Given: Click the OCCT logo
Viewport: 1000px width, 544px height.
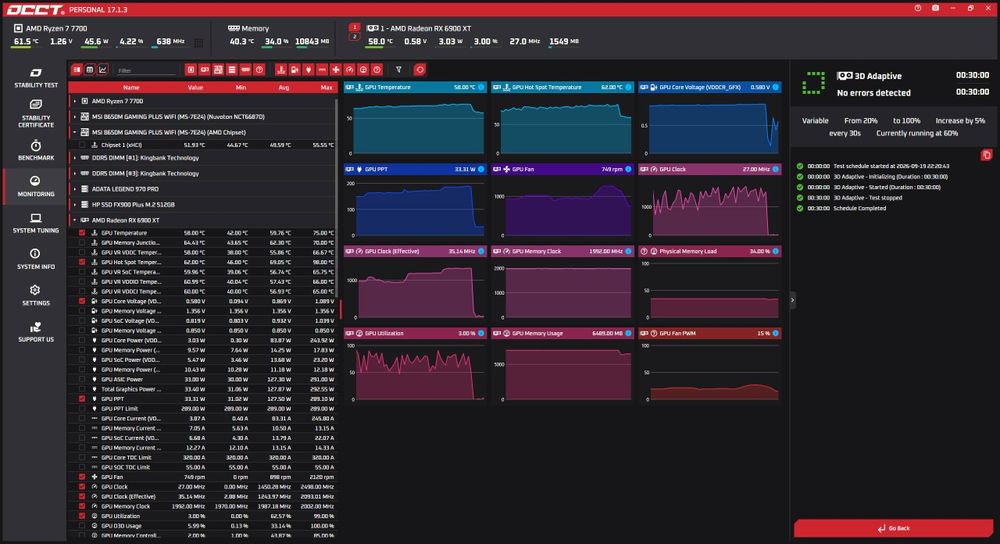Looking at the screenshot, I should click(35, 10).
